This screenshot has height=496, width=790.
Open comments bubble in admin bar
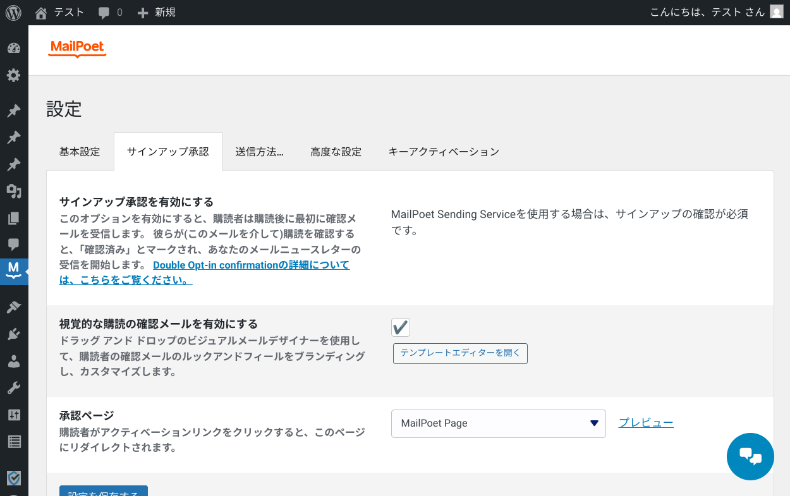(x=104, y=13)
